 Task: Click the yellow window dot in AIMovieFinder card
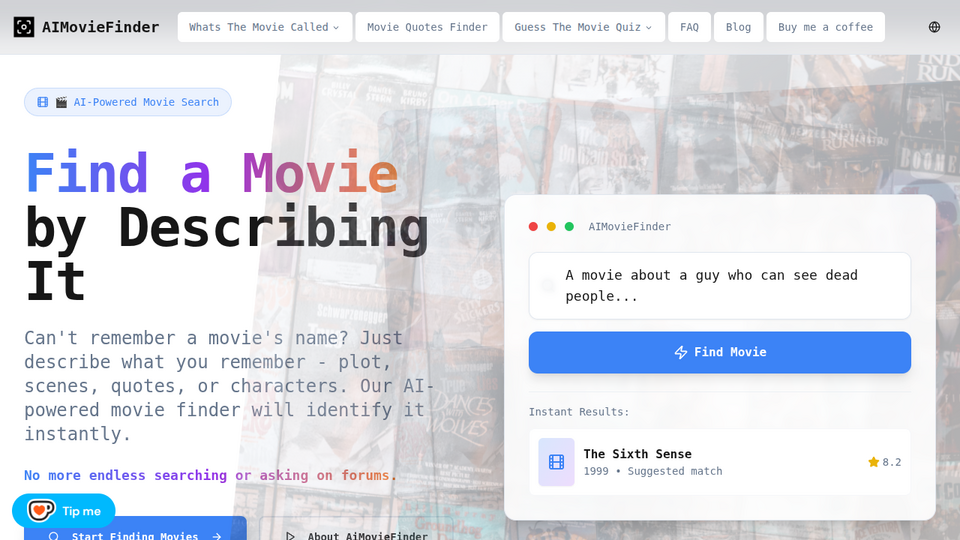[x=551, y=227]
